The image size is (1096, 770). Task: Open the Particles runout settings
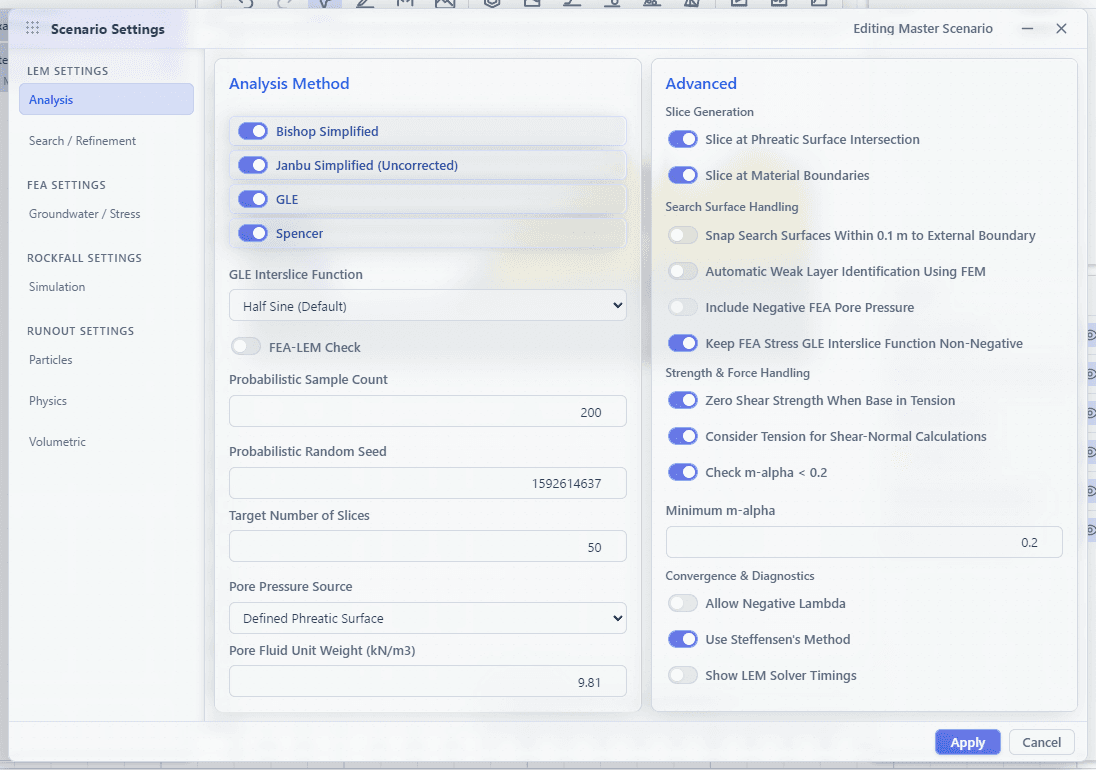click(x=50, y=360)
